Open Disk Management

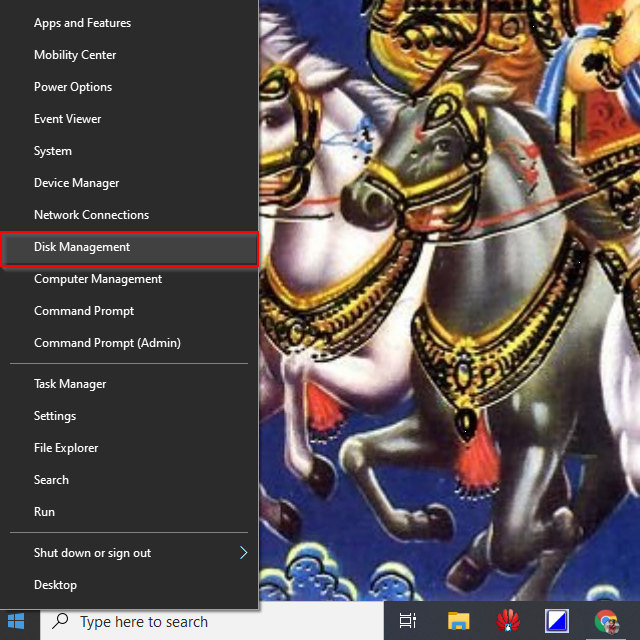pos(129,247)
